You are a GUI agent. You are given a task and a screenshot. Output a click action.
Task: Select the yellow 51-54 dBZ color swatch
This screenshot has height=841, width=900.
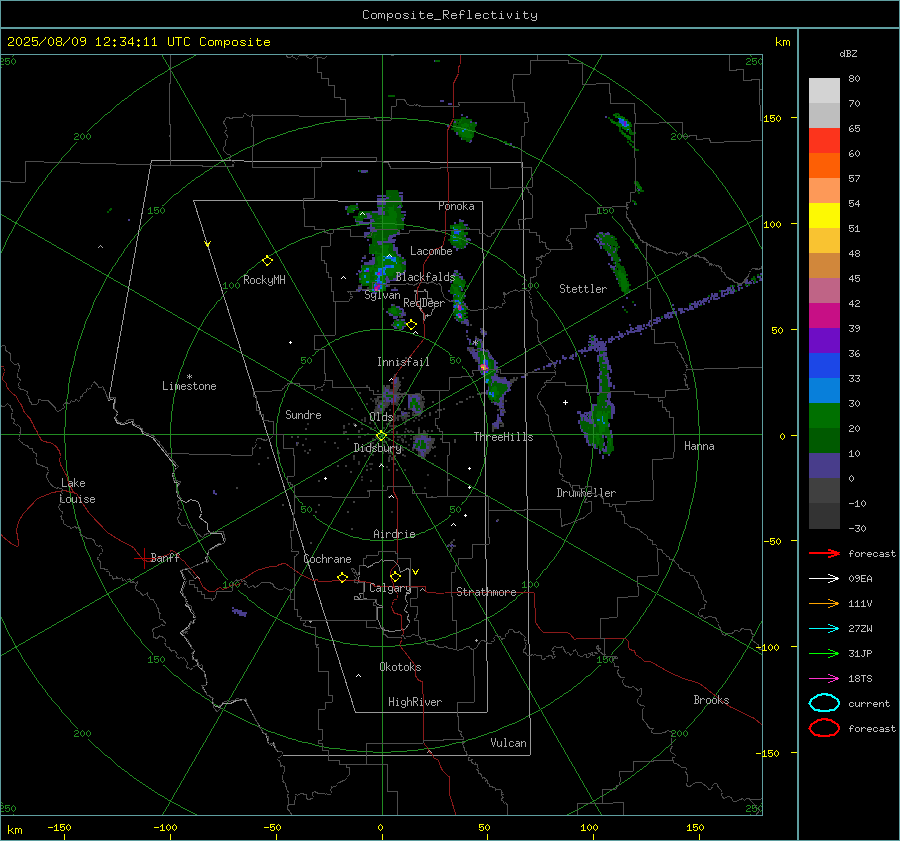tap(824, 216)
